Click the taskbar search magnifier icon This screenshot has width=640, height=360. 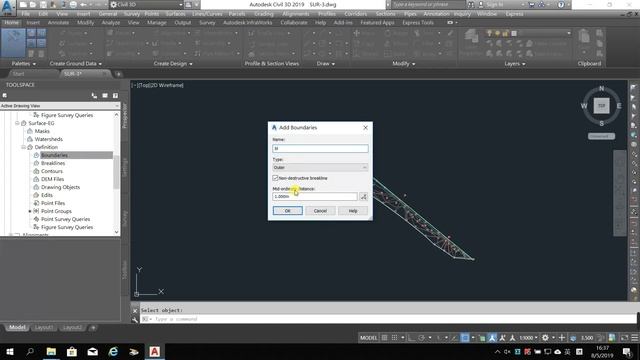[30, 351]
